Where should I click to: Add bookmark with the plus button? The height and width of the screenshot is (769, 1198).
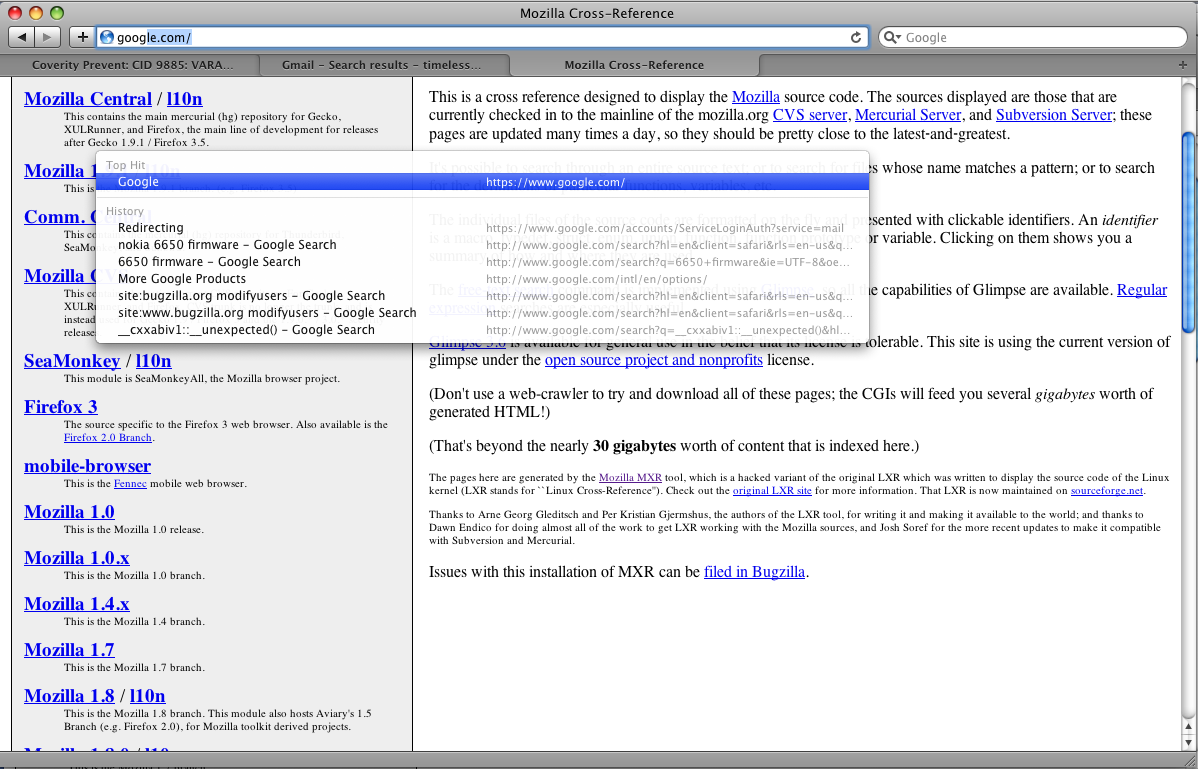point(82,37)
